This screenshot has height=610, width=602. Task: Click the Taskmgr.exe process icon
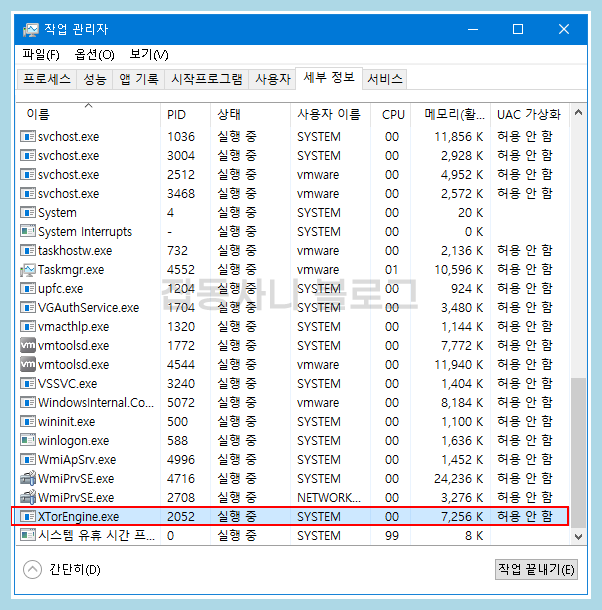(28, 270)
